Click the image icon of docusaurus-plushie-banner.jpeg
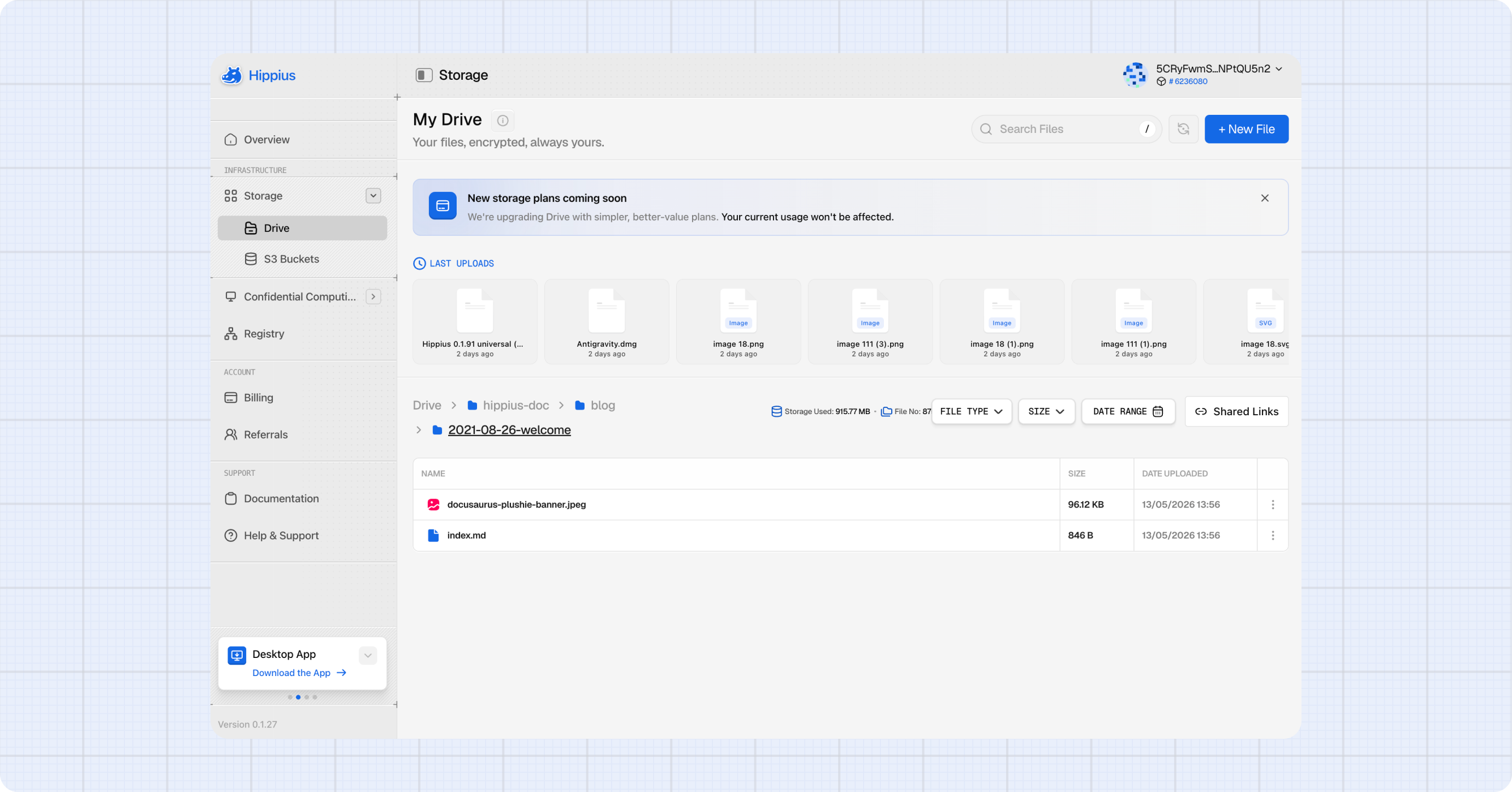 [x=433, y=505]
